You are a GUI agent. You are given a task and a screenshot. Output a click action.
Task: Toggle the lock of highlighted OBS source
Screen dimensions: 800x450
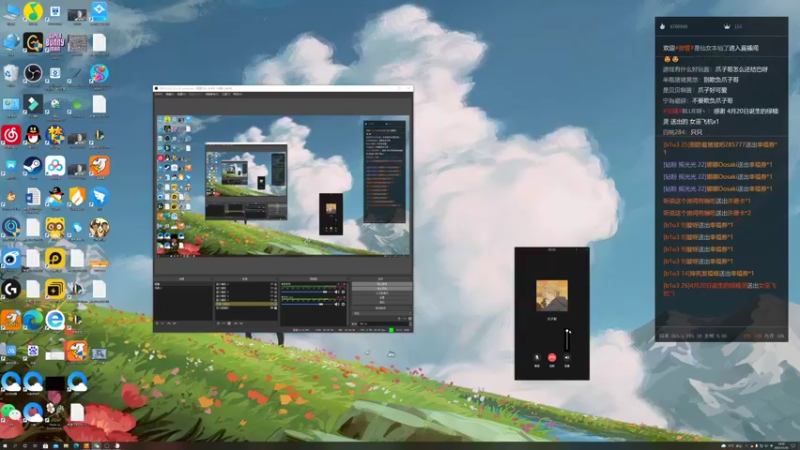(276, 304)
